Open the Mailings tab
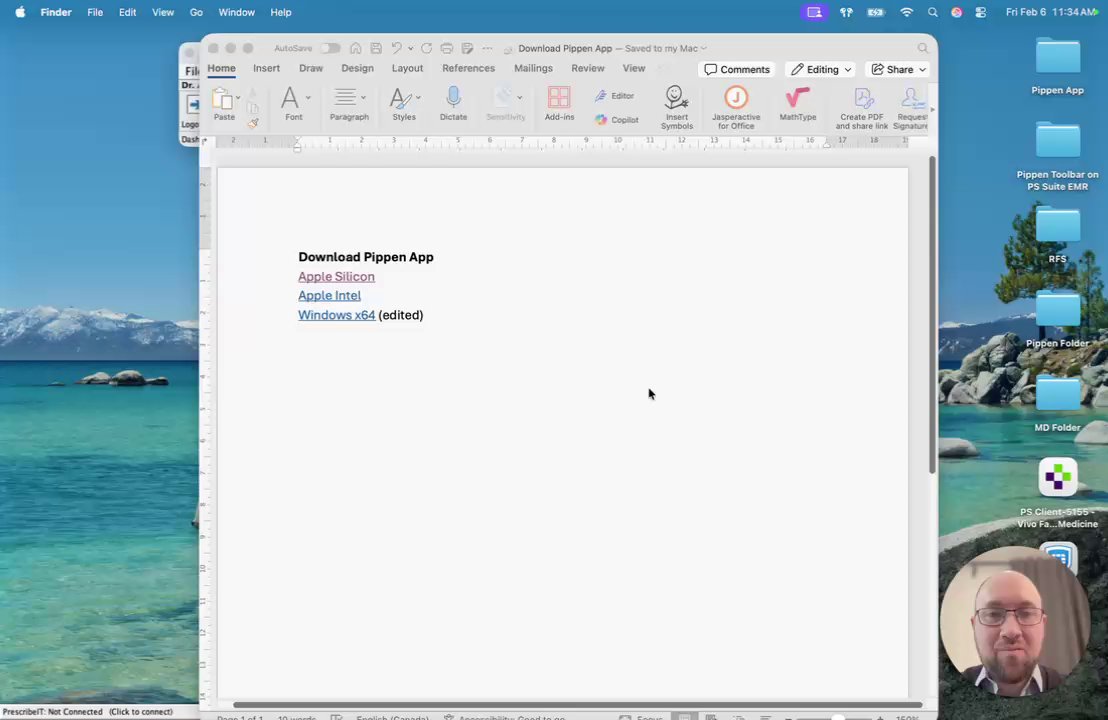1108x720 pixels. [534, 69]
